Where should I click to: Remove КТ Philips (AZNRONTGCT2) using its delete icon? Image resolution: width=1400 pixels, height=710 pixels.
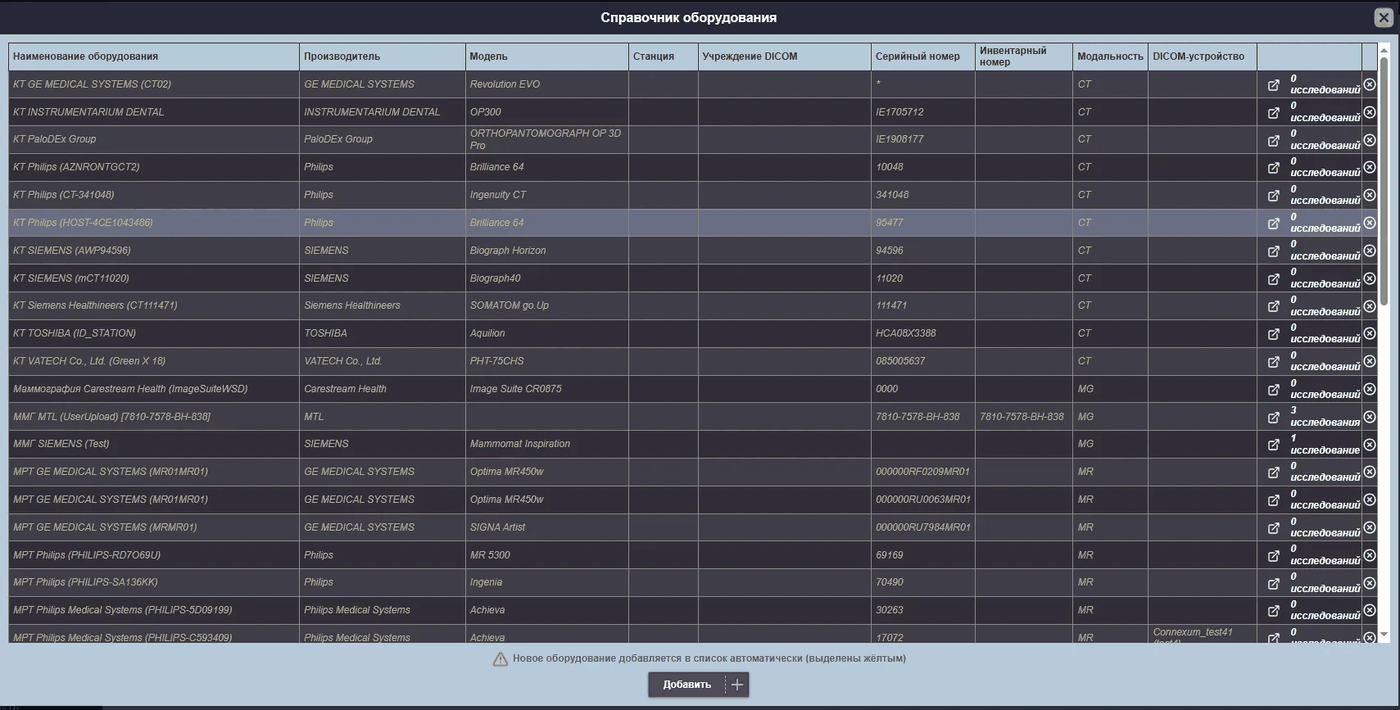coord(1369,167)
